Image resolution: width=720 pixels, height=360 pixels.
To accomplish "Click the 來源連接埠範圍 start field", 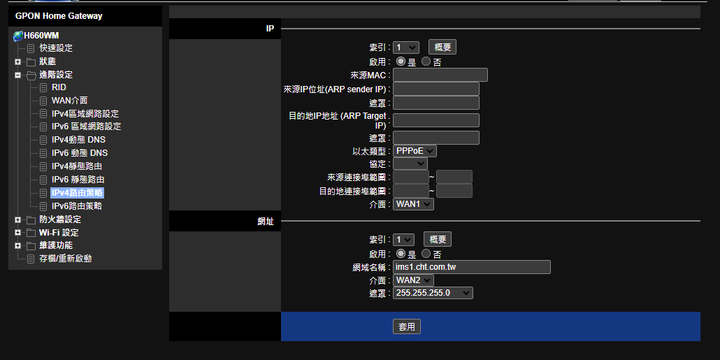I will click(x=411, y=177).
